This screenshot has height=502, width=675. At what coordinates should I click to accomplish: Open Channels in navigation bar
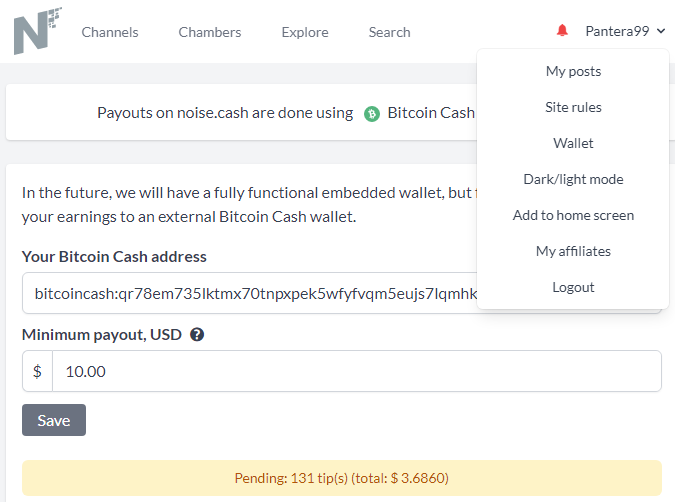pos(110,32)
